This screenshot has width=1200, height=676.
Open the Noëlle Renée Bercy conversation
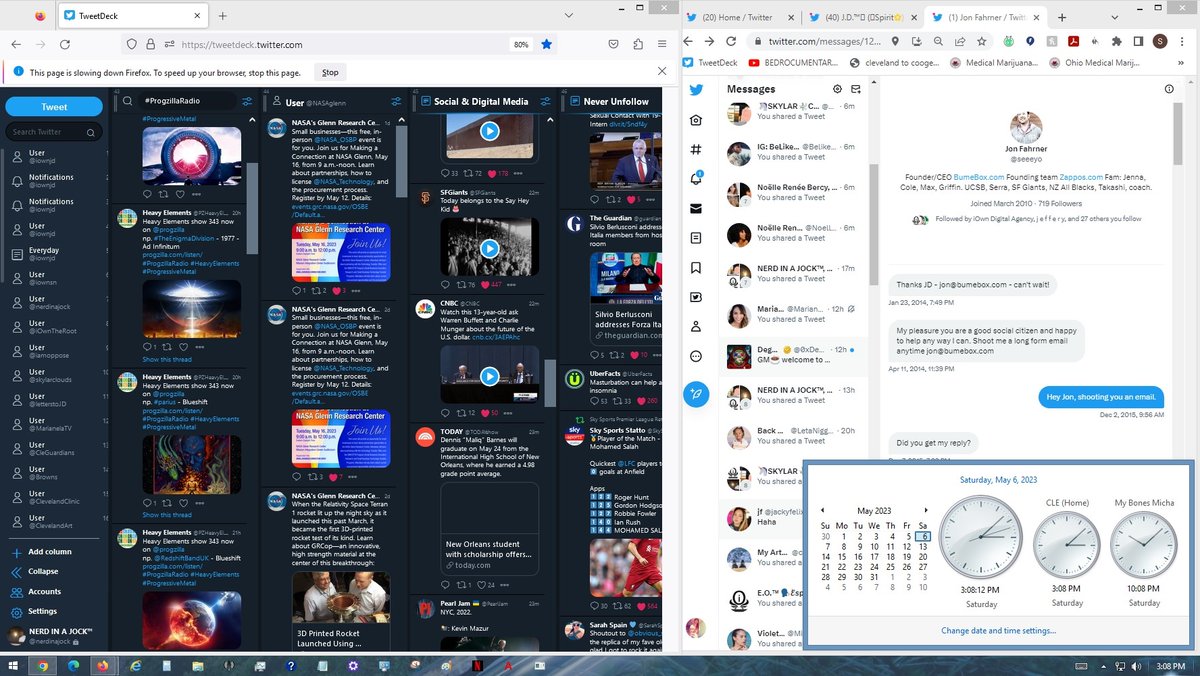(x=794, y=193)
